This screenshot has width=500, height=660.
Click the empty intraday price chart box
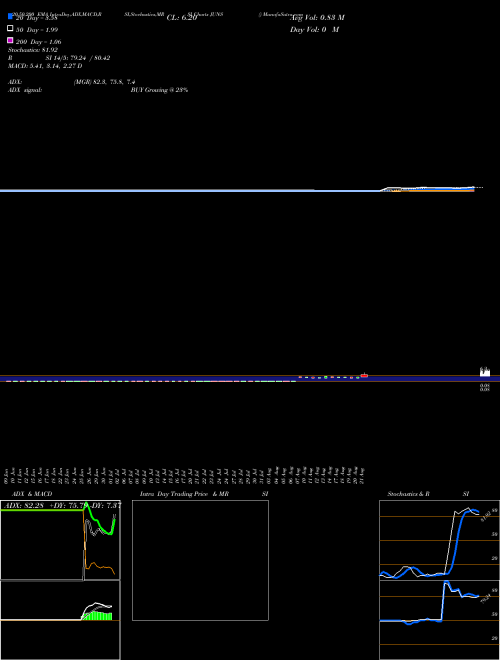coord(200,560)
